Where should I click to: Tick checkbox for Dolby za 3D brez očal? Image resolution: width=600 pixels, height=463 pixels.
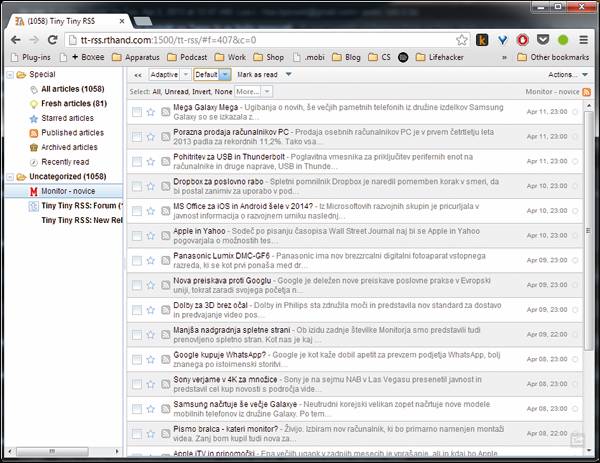tap(137, 310)
